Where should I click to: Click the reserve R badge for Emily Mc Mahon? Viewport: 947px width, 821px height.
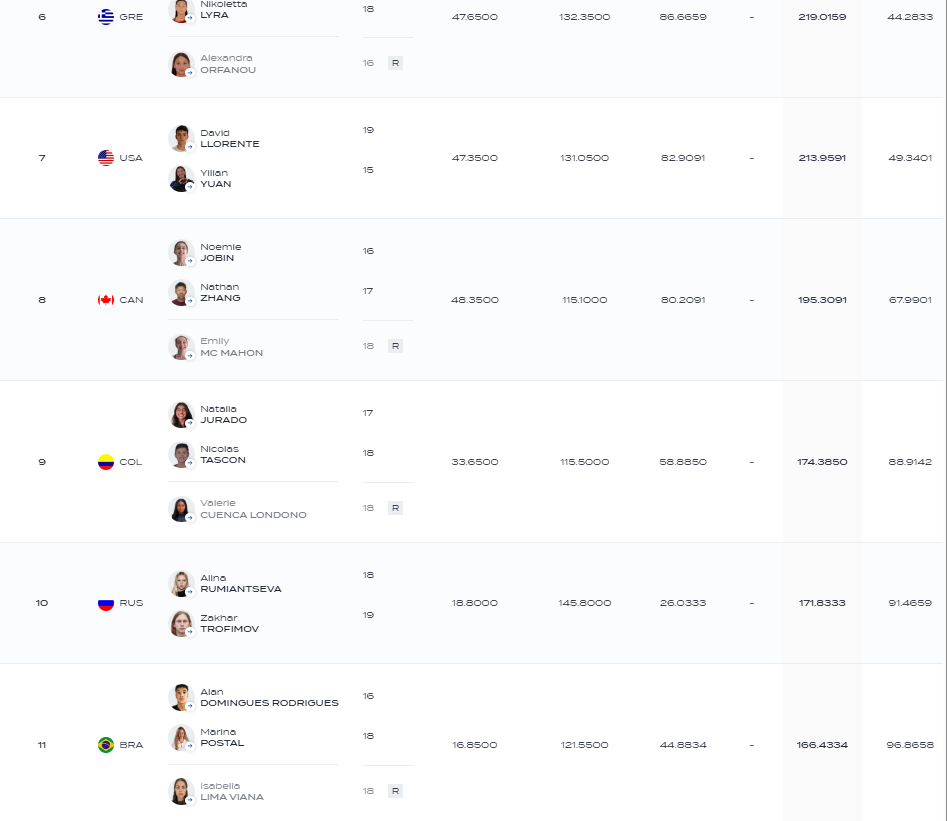pyautogui.click(x=396, y=346)
